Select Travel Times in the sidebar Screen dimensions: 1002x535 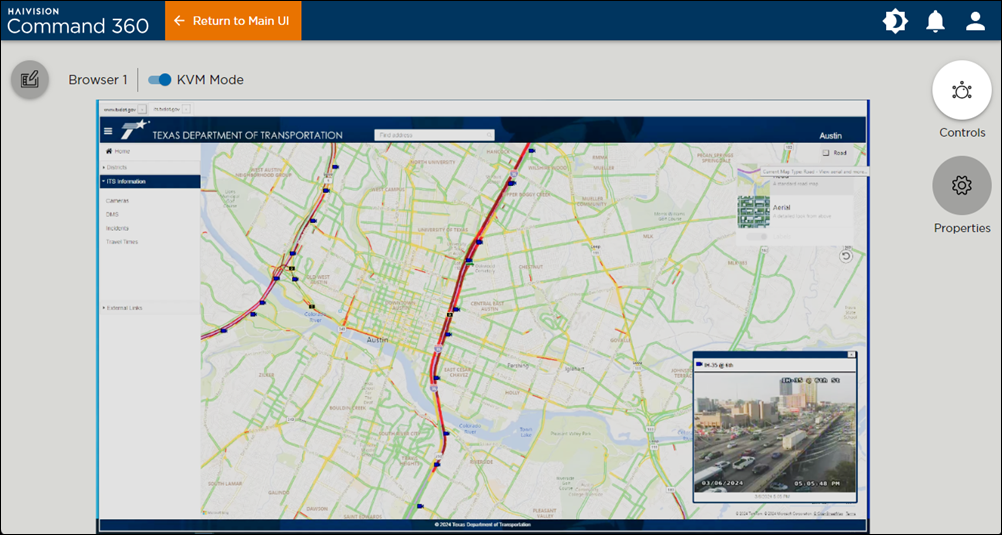pyautogui.click(x=122, y=241)
